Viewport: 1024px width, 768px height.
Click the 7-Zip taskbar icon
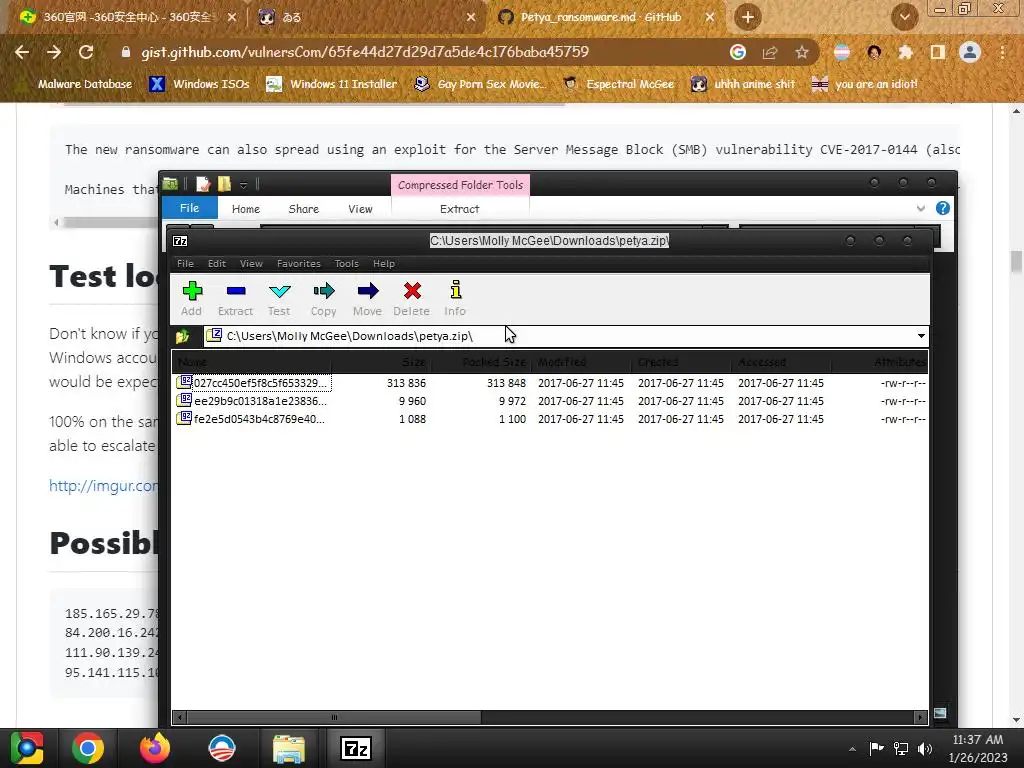355,748
